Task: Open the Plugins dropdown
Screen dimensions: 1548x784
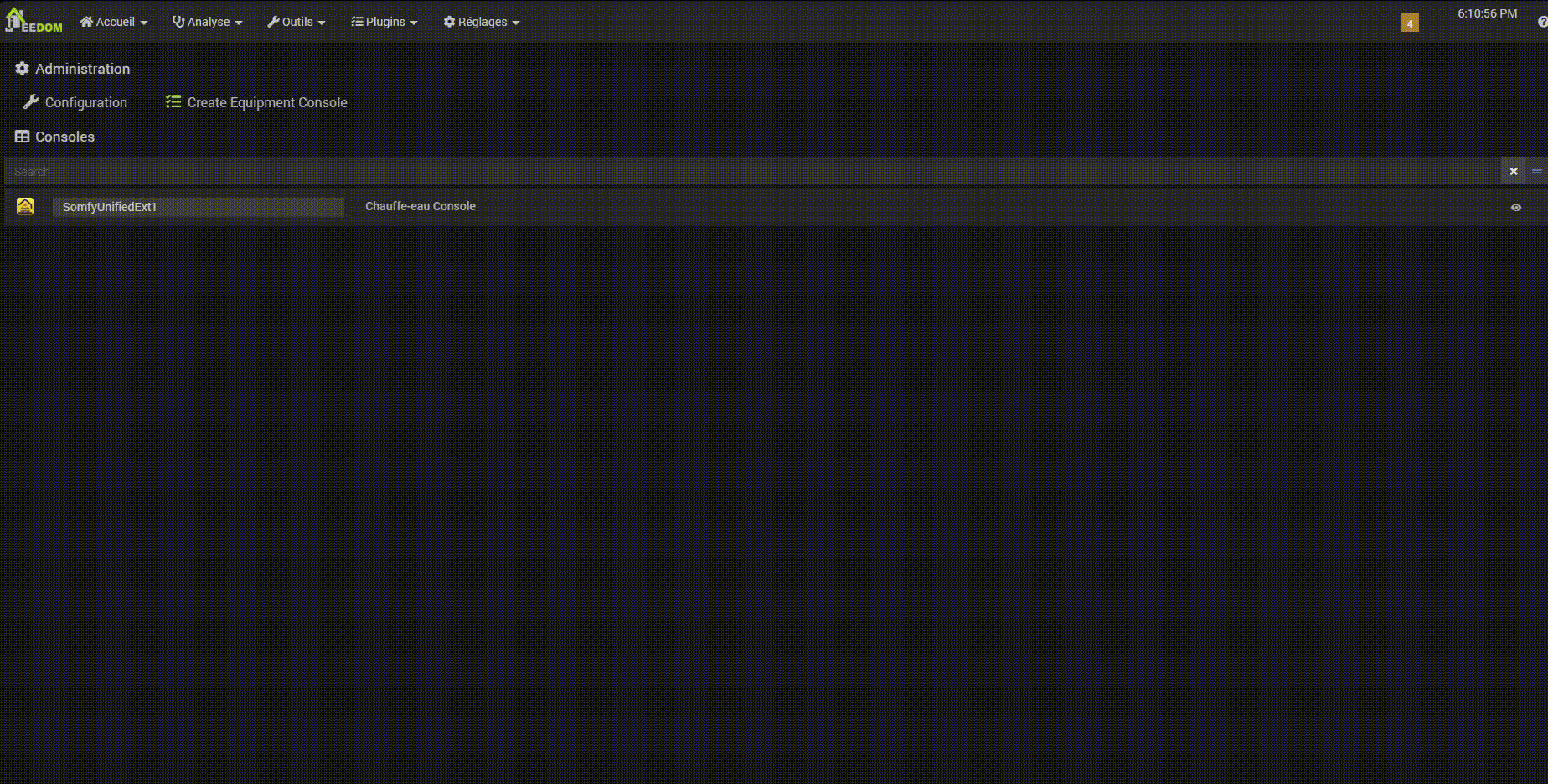Action: 384,22
